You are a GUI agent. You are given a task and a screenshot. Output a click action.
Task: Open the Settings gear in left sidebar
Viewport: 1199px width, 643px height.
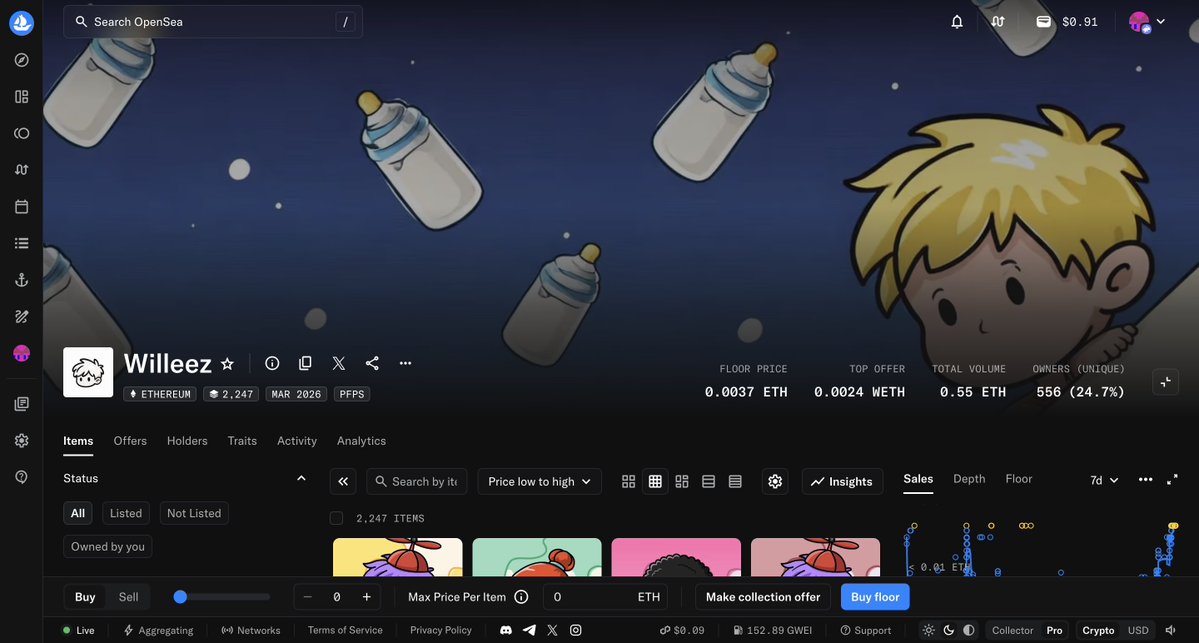pos(21,440)
